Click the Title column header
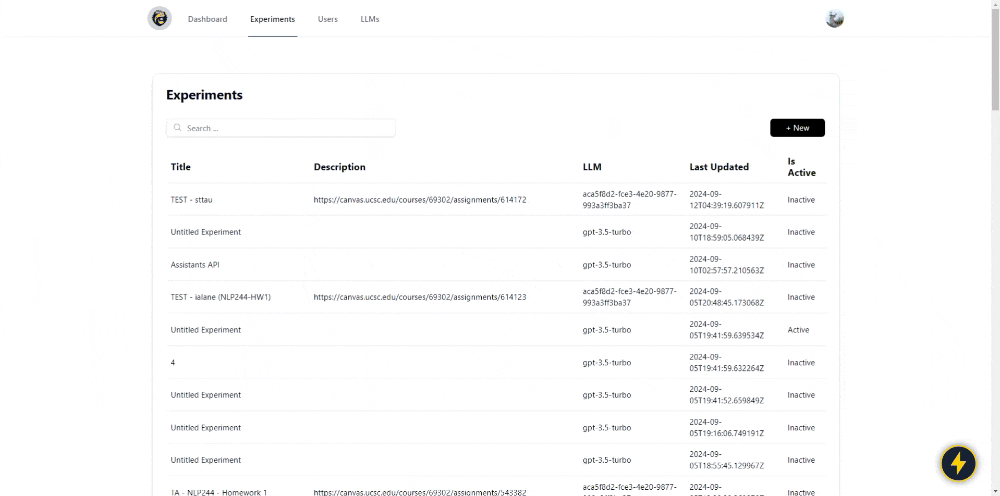The image size is (1000, 496). click(x=181, y=167)
